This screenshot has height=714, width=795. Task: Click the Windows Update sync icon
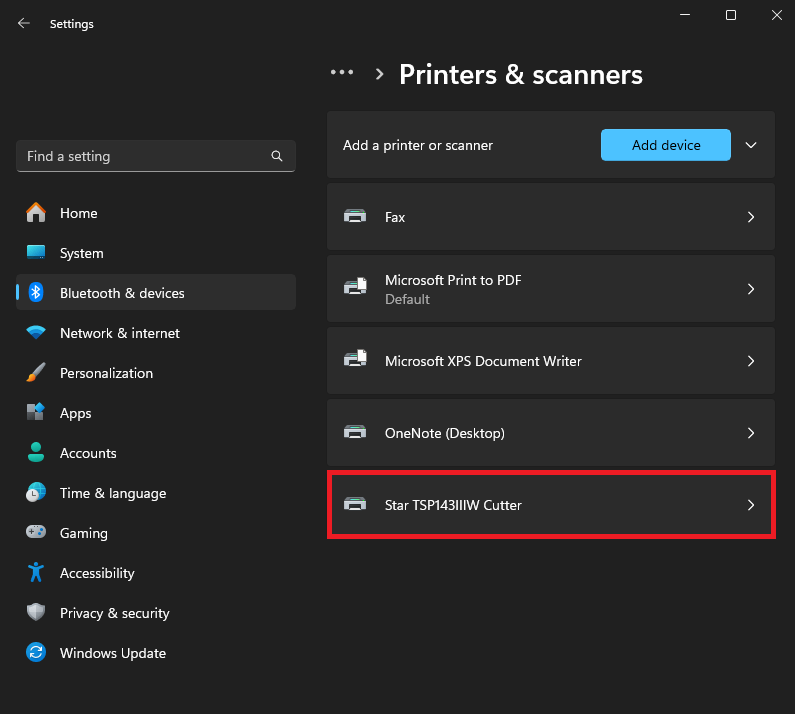tap(36, 652)
